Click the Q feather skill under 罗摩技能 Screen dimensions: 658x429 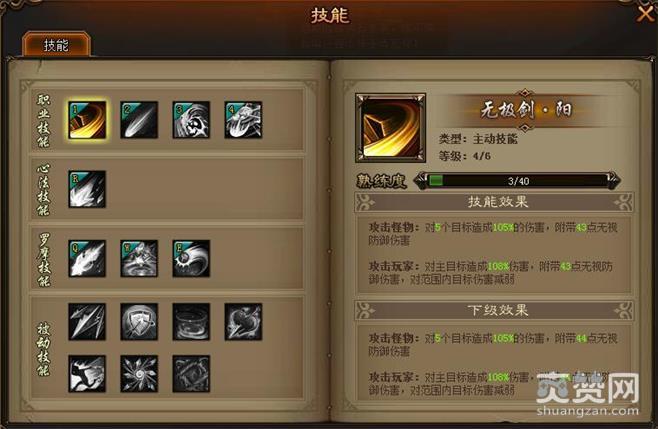[x=87, y=259]
